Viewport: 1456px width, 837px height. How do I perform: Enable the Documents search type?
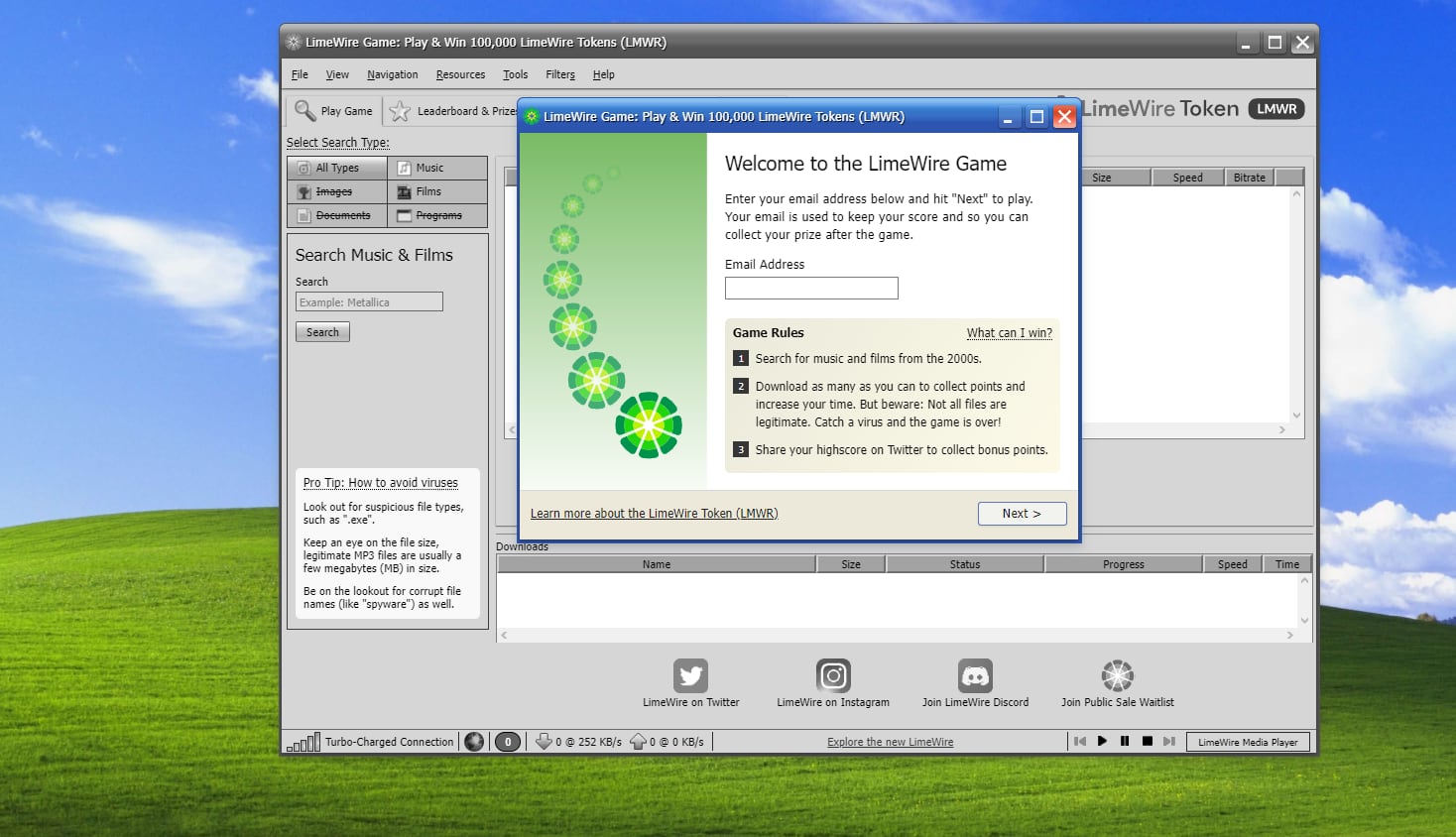pos(303,215)
